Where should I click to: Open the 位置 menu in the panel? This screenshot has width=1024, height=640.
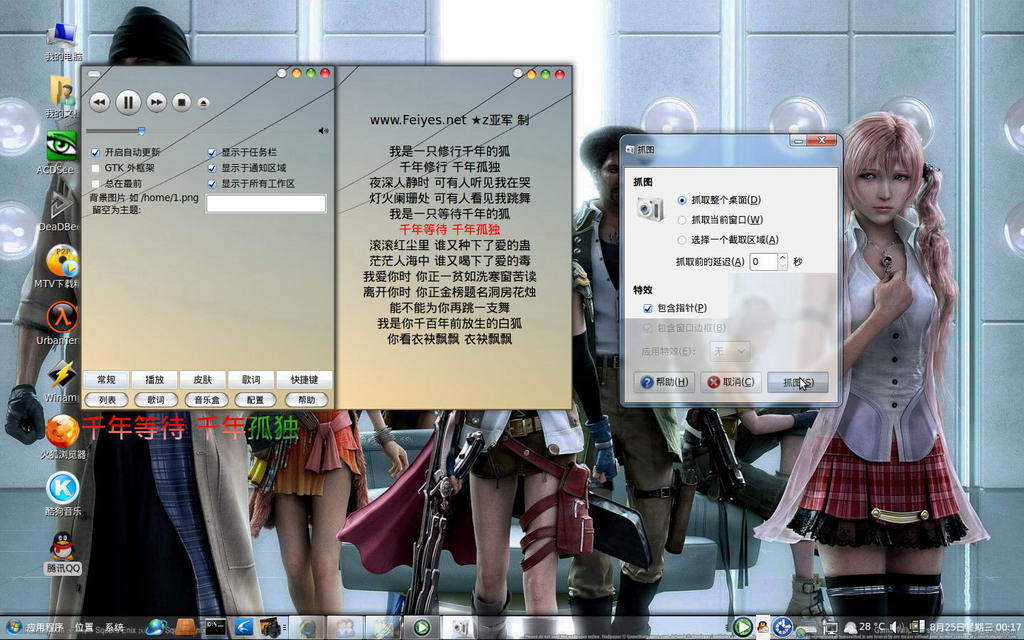pyautogui.click(x=84, y=628)
